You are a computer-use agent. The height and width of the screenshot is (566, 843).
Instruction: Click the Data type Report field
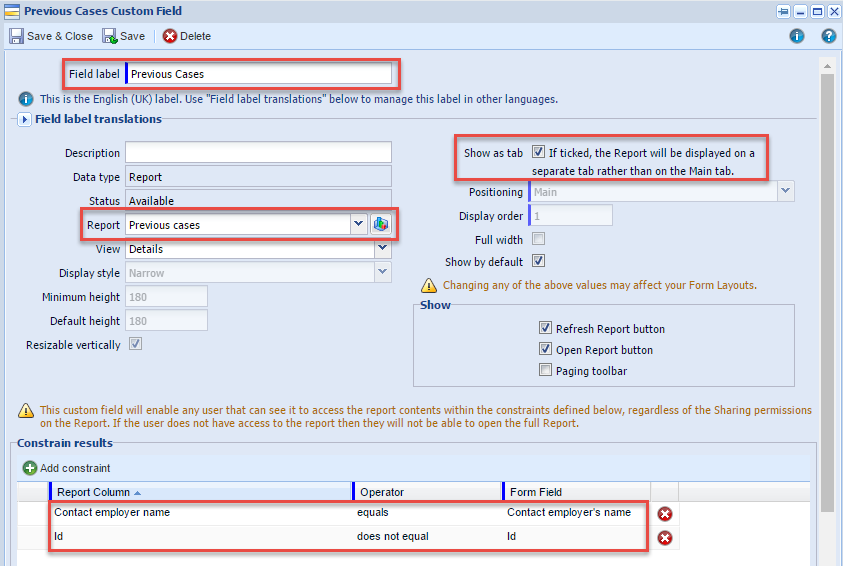tap(259, 177)
